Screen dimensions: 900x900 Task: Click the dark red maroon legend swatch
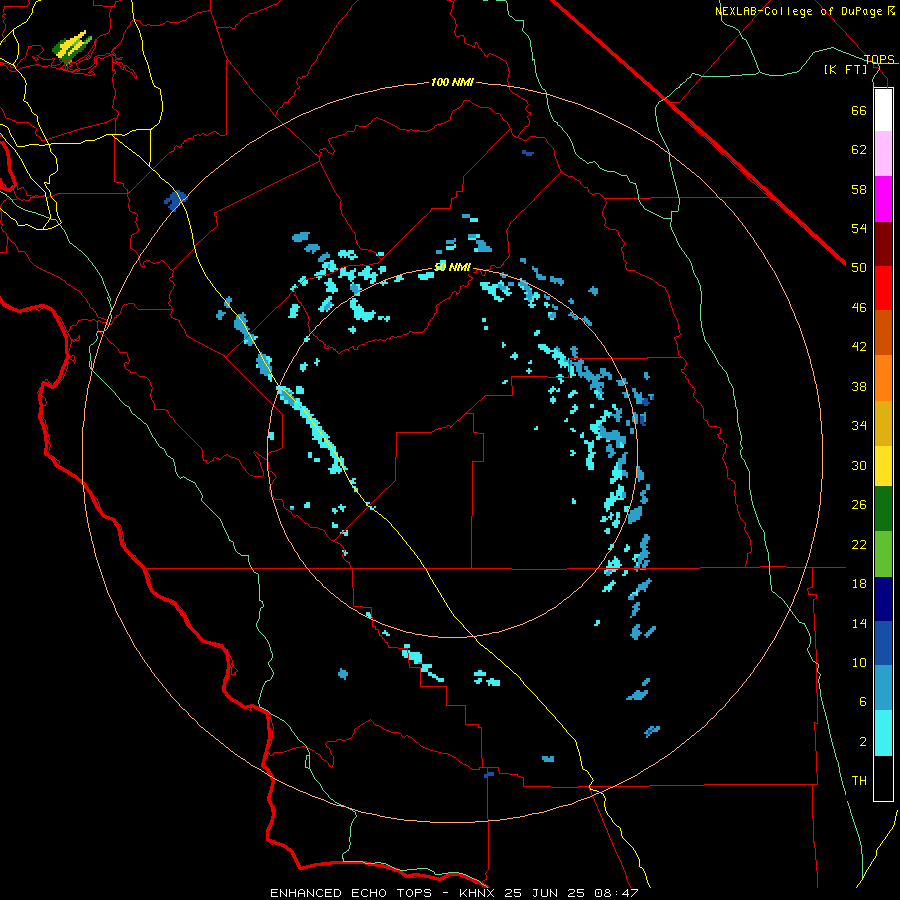click(x=883, y=244)
